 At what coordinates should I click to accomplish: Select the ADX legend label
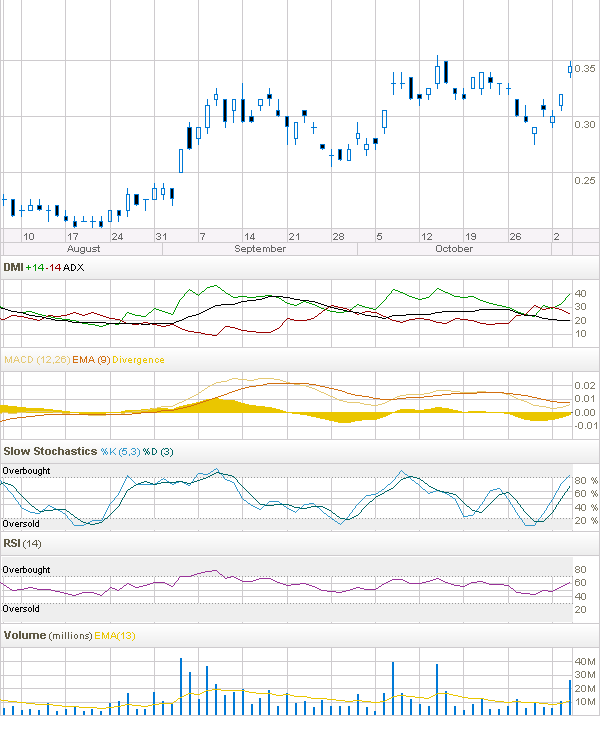coord(75,267)
